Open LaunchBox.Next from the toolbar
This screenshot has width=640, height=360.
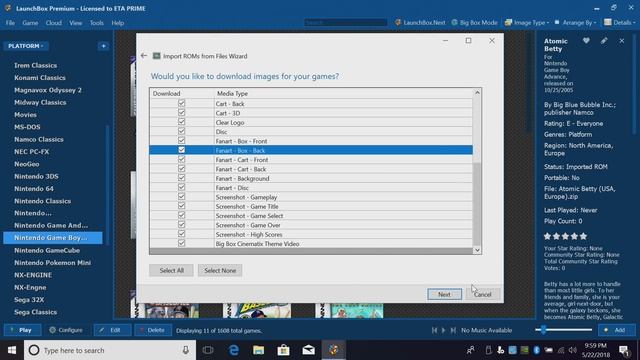(x=420, y=23)
